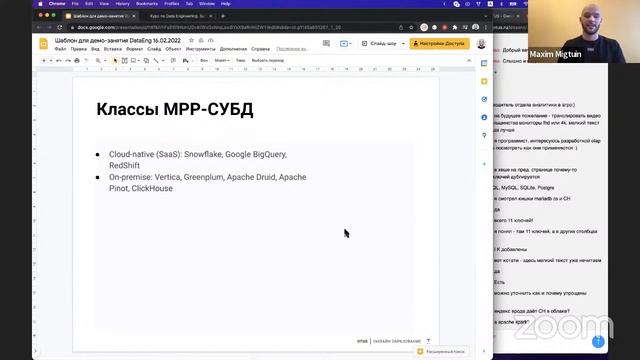Reload the page in Chrome
The width and height of the screenshot is (640, 360).
click(60, 27)
